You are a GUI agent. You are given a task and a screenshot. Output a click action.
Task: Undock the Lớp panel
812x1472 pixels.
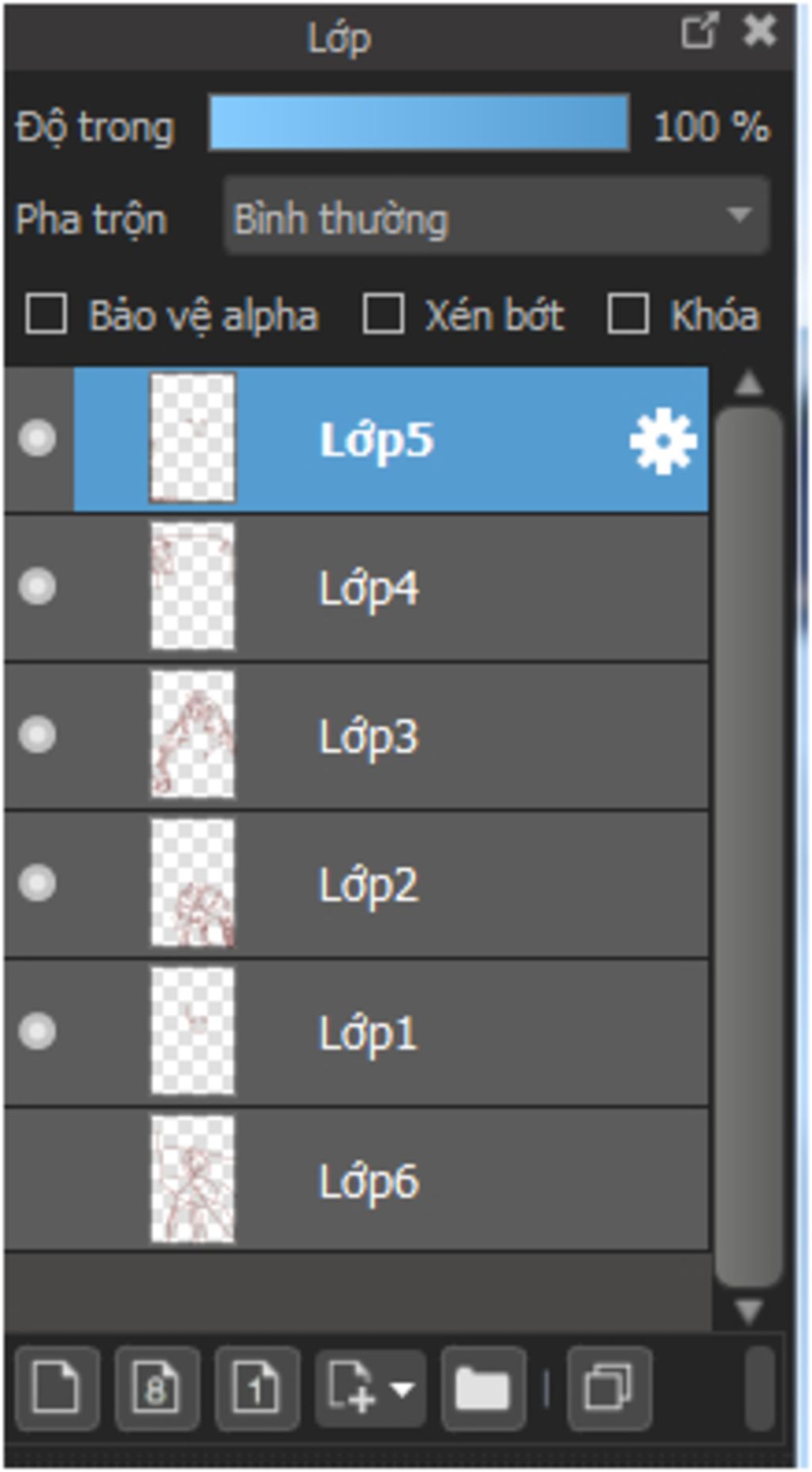[x=699, y=32]
